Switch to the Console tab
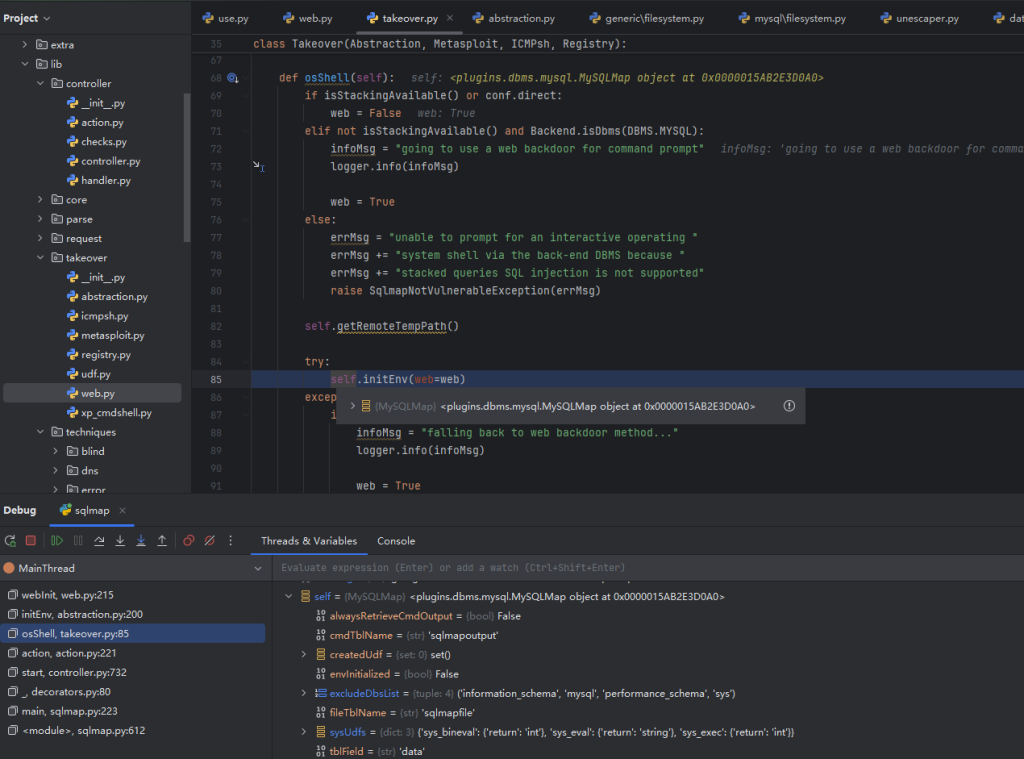Screen dimensions: 1024x759 click(x=396, y=541)
